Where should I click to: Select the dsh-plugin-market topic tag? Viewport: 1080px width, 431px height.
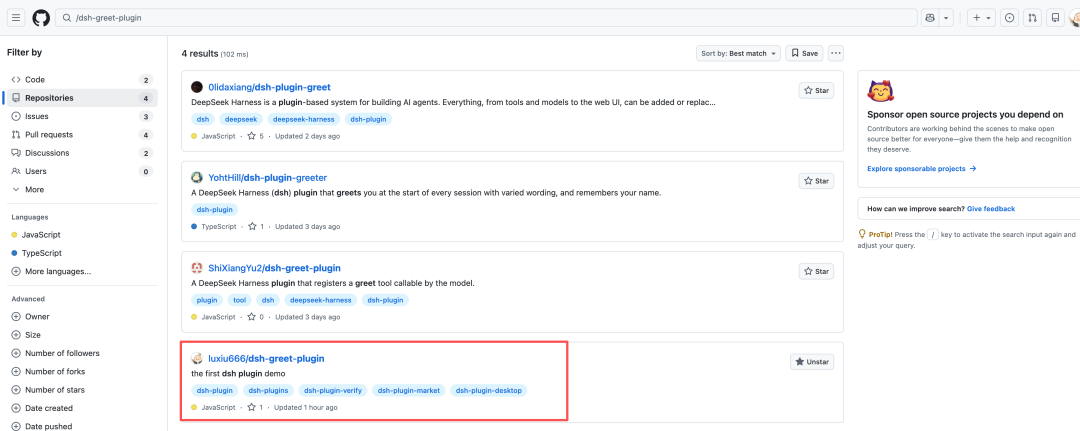click(x=409, y=390)
